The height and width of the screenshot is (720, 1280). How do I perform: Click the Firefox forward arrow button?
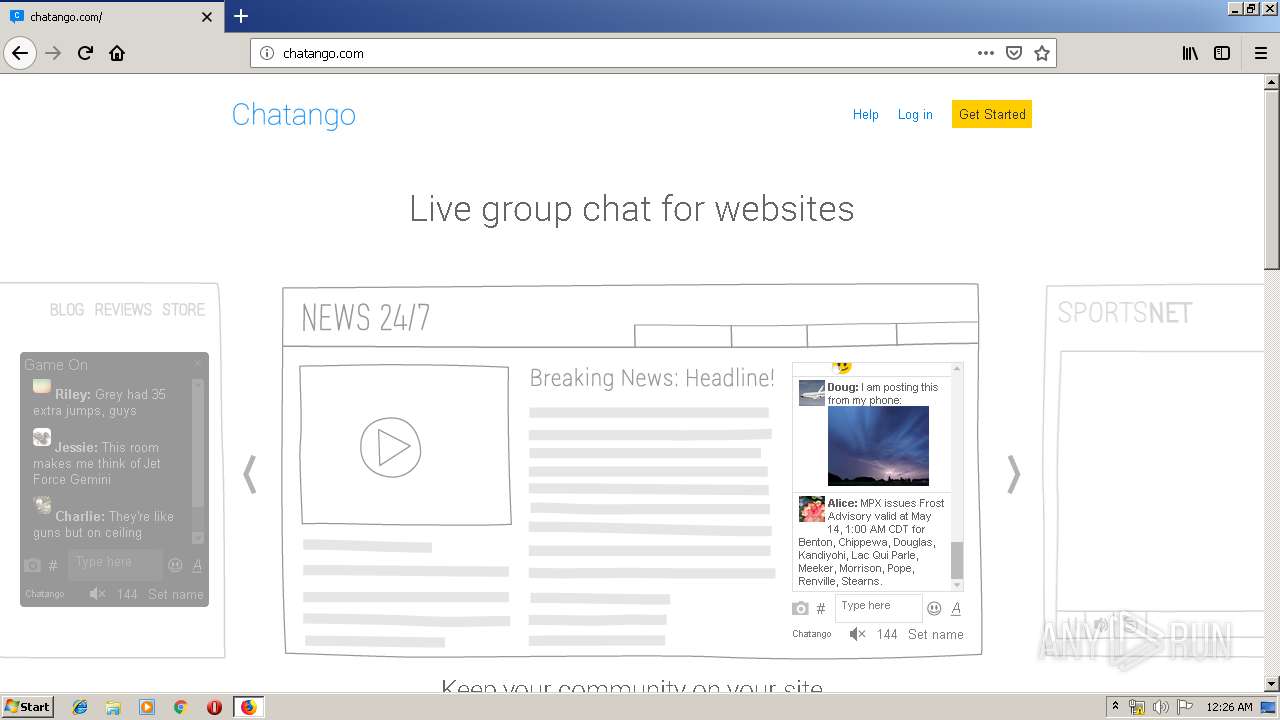point(53,53)
